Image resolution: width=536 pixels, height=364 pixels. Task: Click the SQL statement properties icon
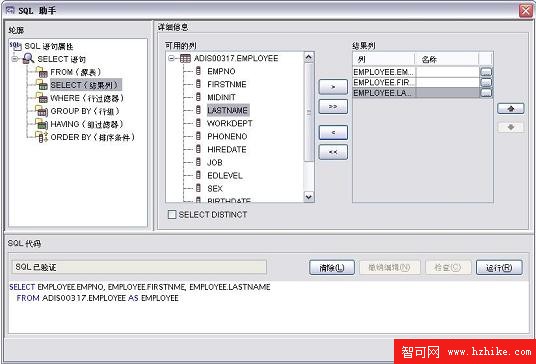[15, 46]
